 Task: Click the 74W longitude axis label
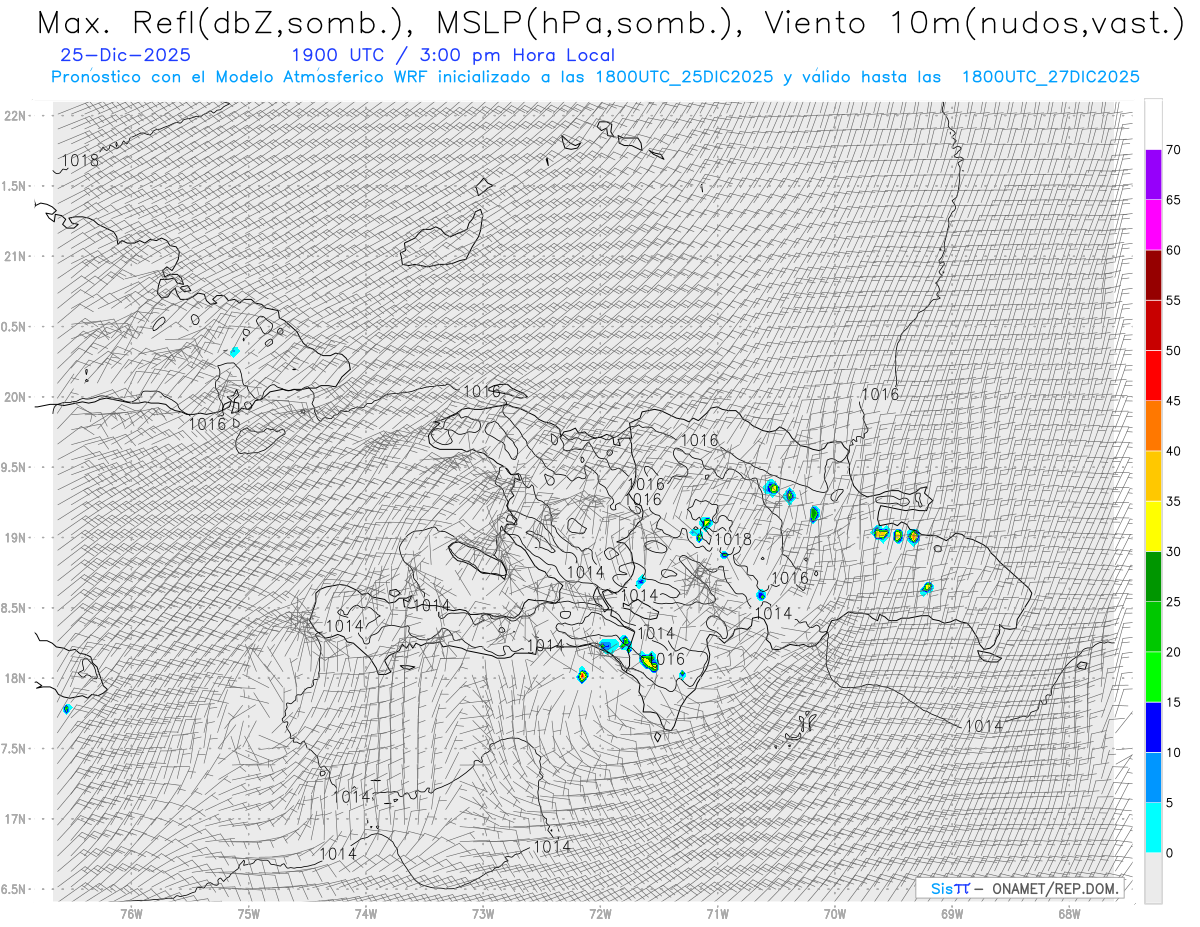pos(366,913)
